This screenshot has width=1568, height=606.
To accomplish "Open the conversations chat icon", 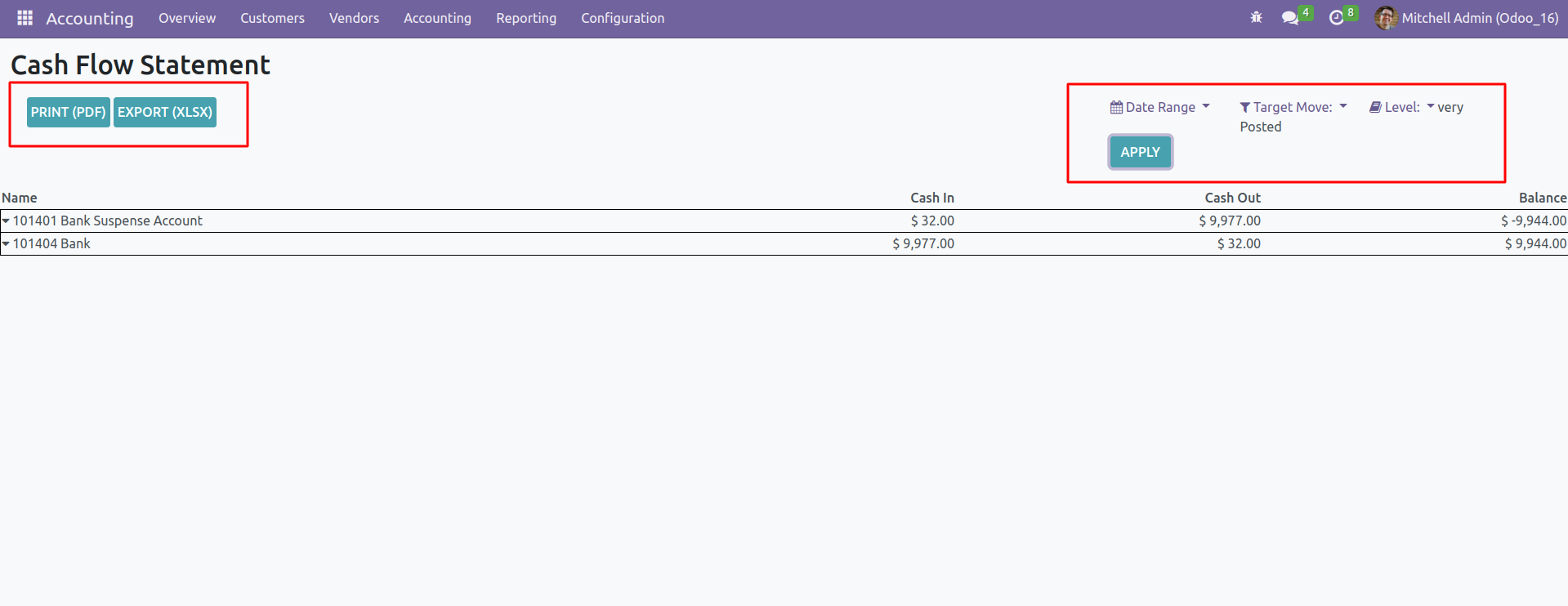I will (x=1290, y=18).
